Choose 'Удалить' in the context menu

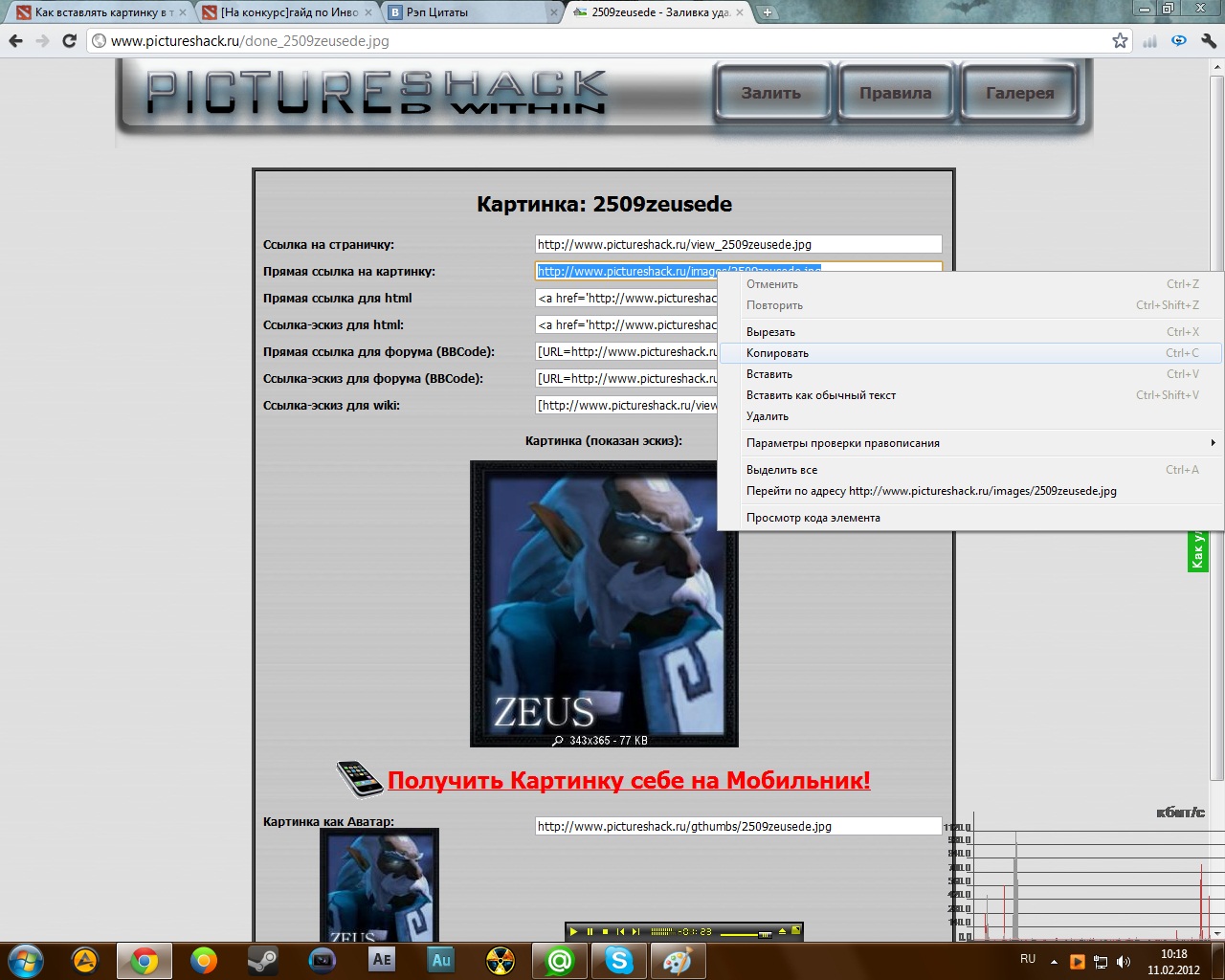[x=970, y=416]
